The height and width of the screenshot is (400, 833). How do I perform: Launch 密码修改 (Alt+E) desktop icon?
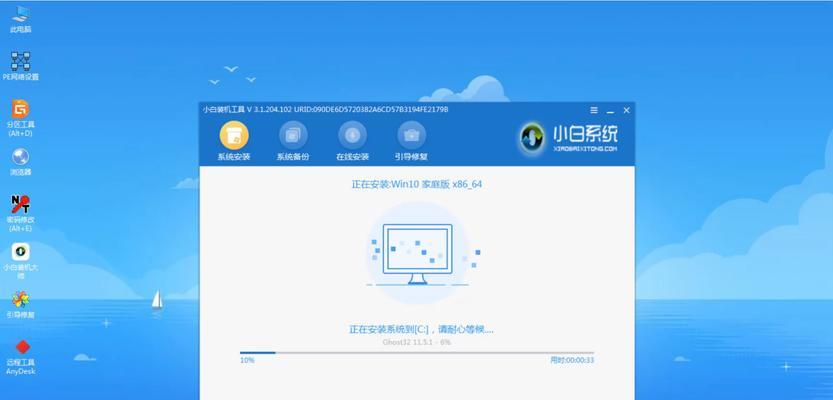tap(20, 212)
